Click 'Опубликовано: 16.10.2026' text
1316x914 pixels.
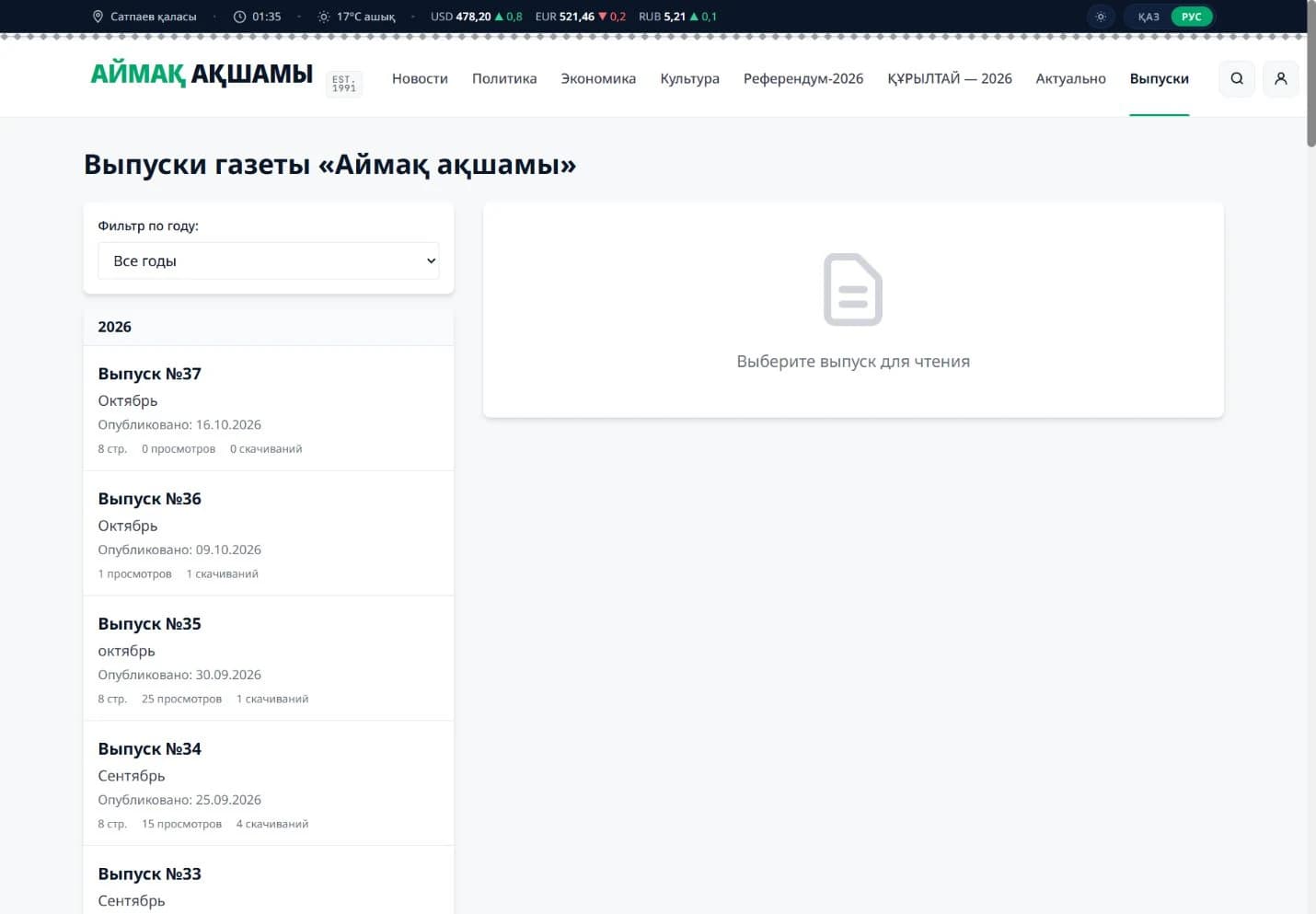click(179, 424)
